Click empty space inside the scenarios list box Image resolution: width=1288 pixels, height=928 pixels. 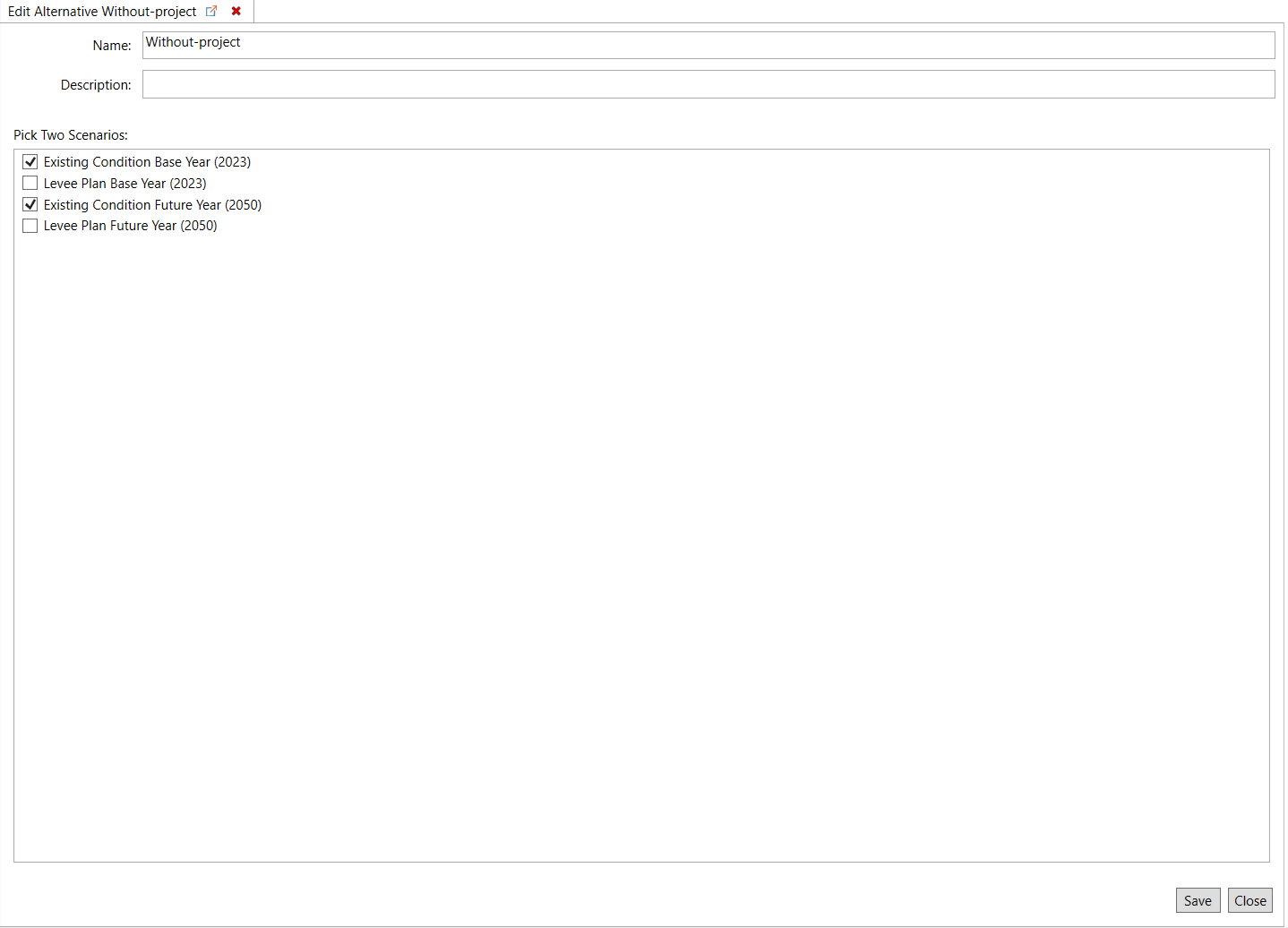(641, 537)
